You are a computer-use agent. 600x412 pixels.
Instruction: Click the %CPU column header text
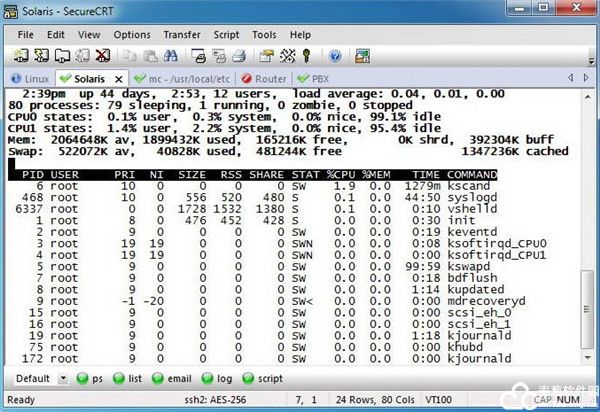341,175
